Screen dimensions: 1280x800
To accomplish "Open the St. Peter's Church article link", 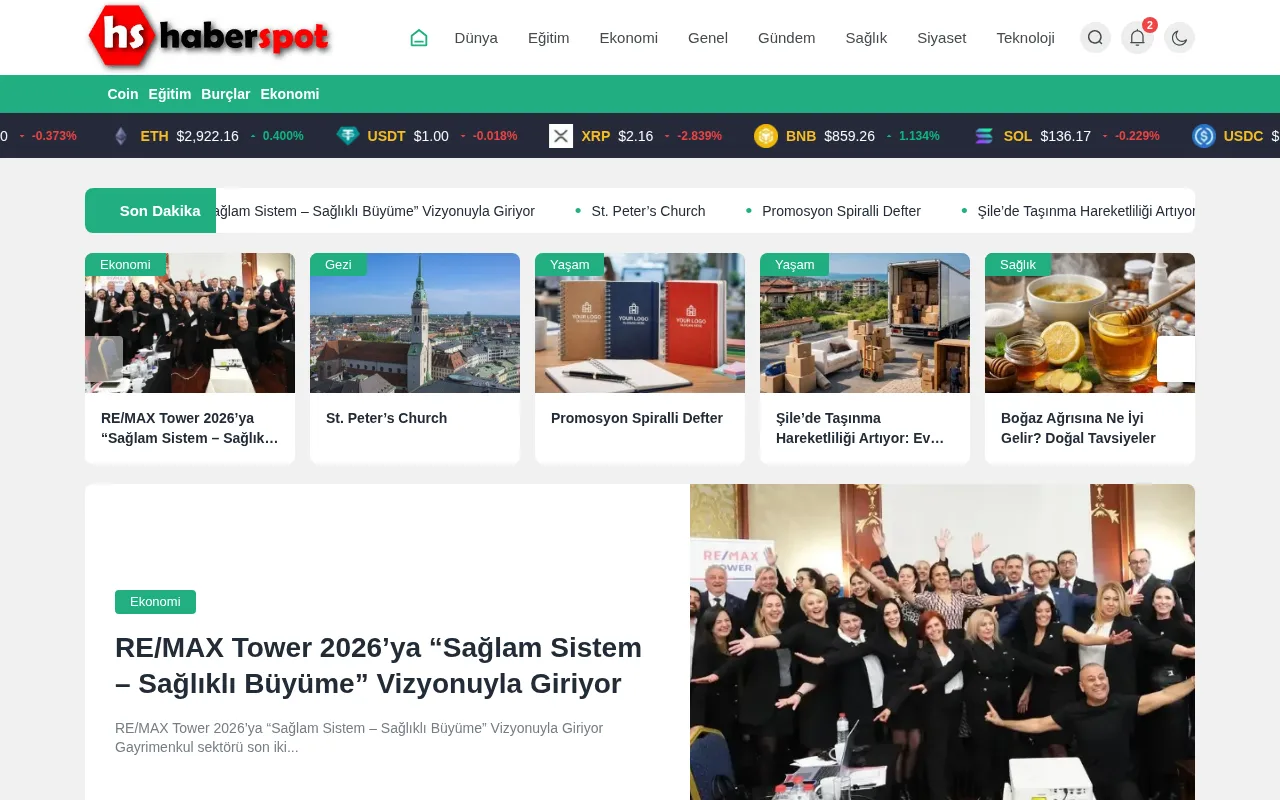I will coord(386,418).
